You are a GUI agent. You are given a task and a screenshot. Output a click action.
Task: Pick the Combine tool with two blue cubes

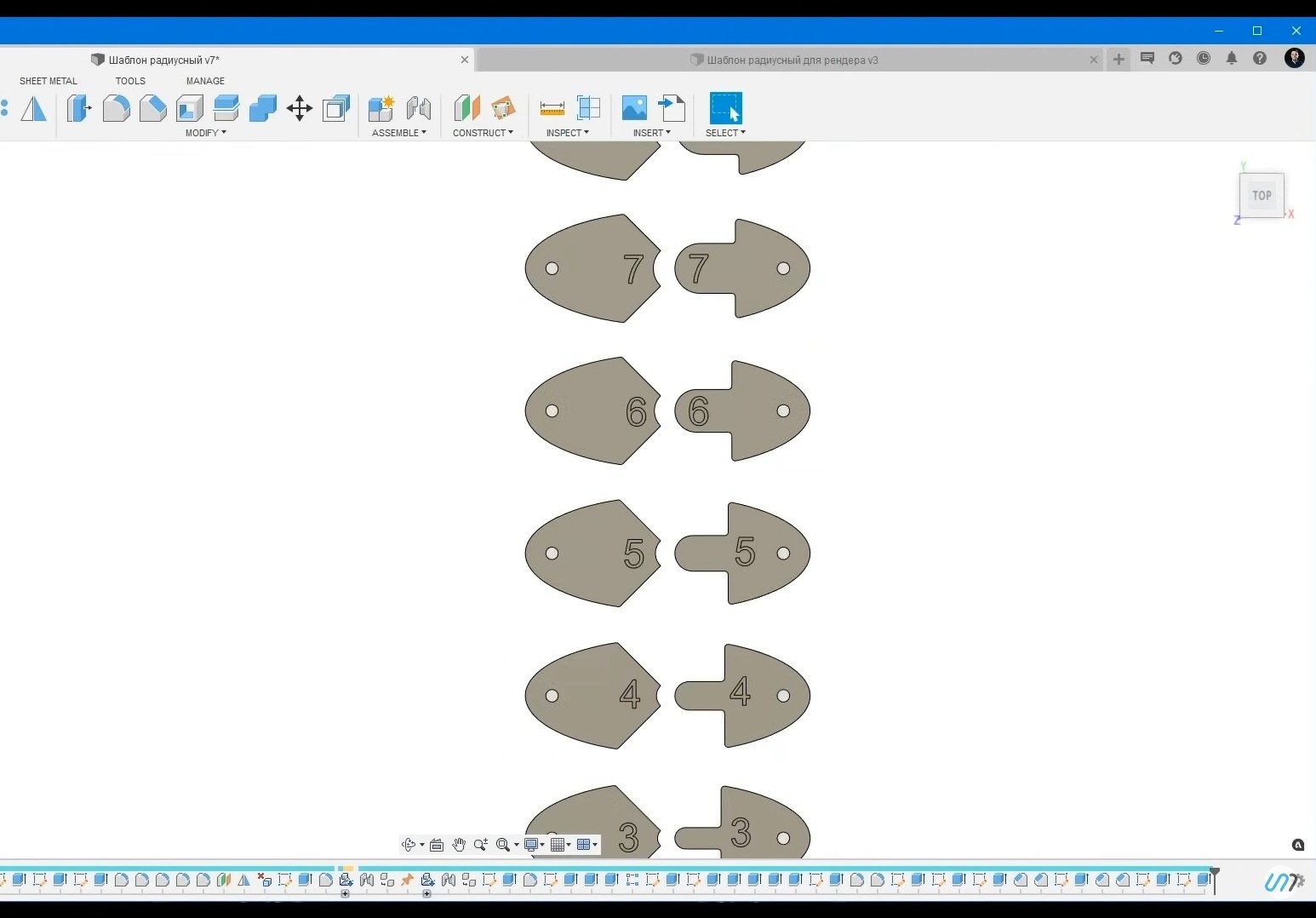[263, 108]
